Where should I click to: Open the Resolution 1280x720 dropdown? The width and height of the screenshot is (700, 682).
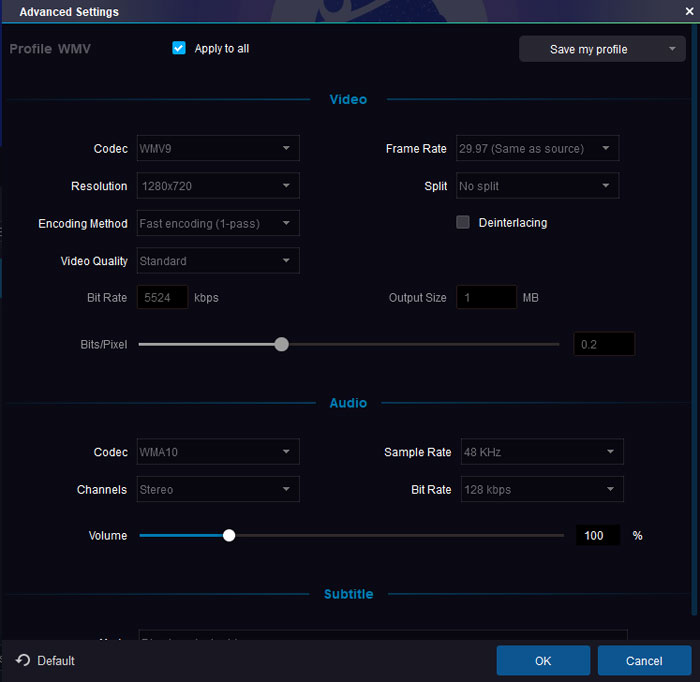coord(218,186)
